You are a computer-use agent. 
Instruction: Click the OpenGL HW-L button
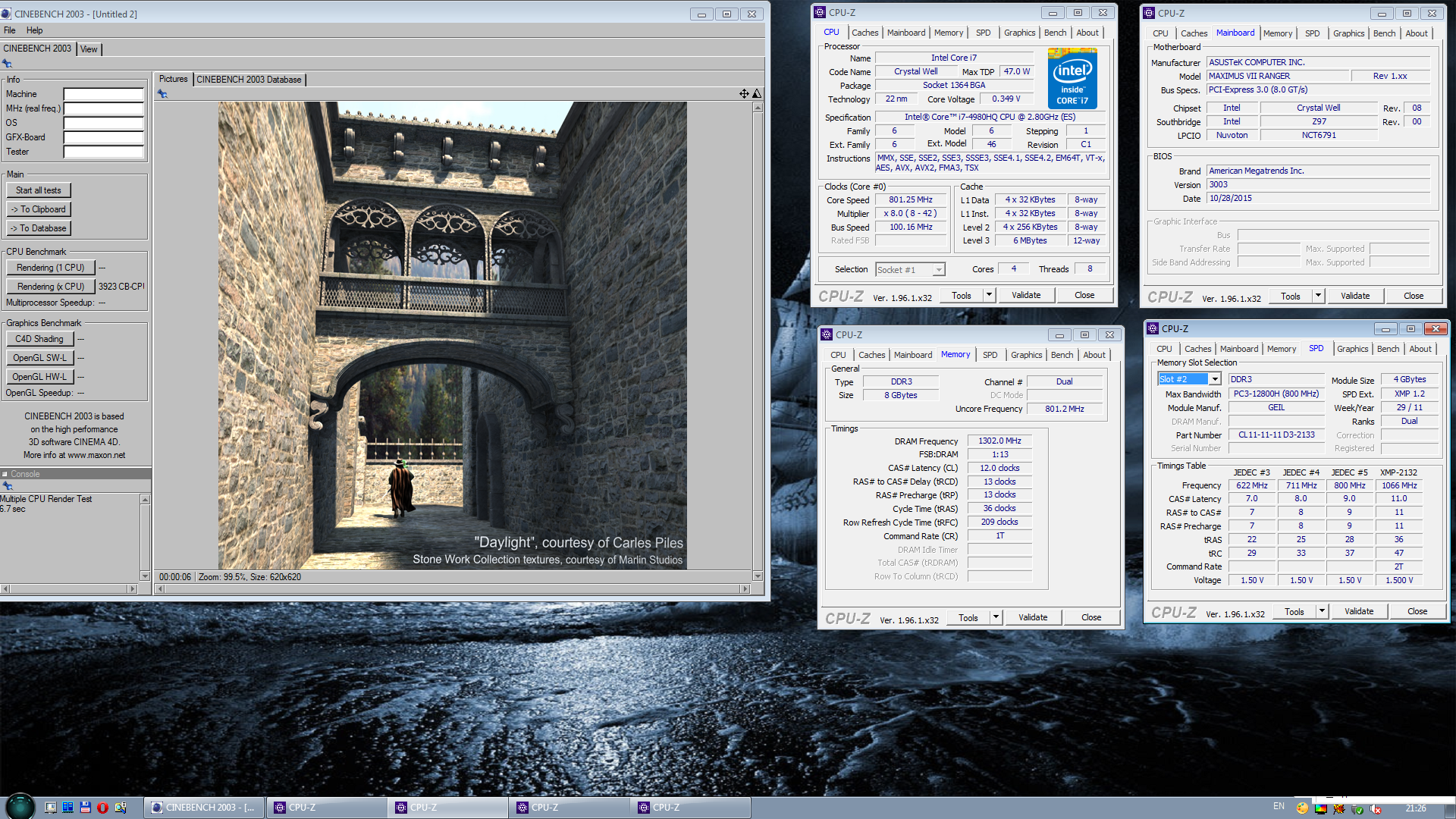[x=40, y=377]
